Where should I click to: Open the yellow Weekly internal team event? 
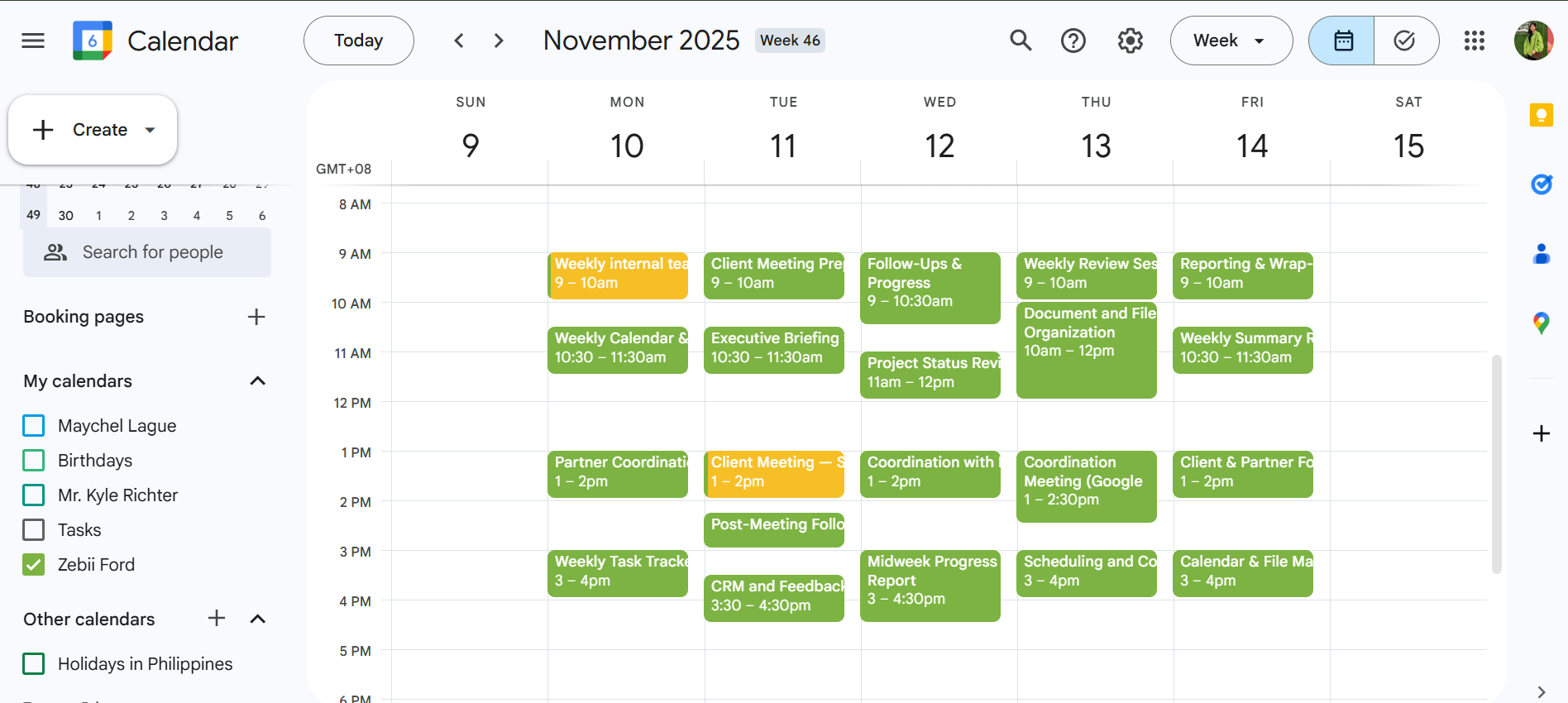[618, 275]
